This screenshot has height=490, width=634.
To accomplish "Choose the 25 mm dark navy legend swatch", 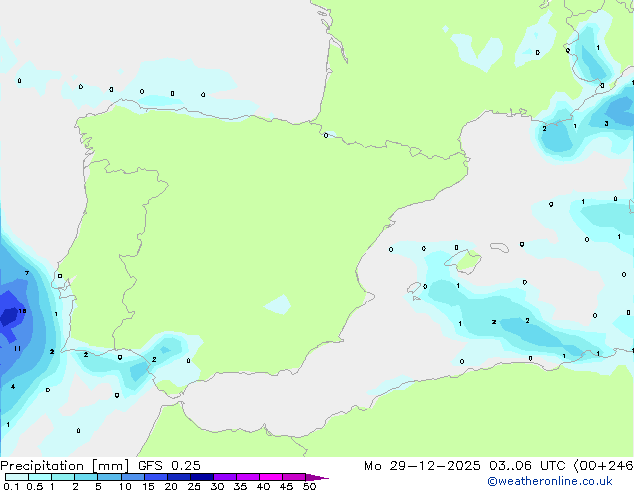I will point(202,477).
